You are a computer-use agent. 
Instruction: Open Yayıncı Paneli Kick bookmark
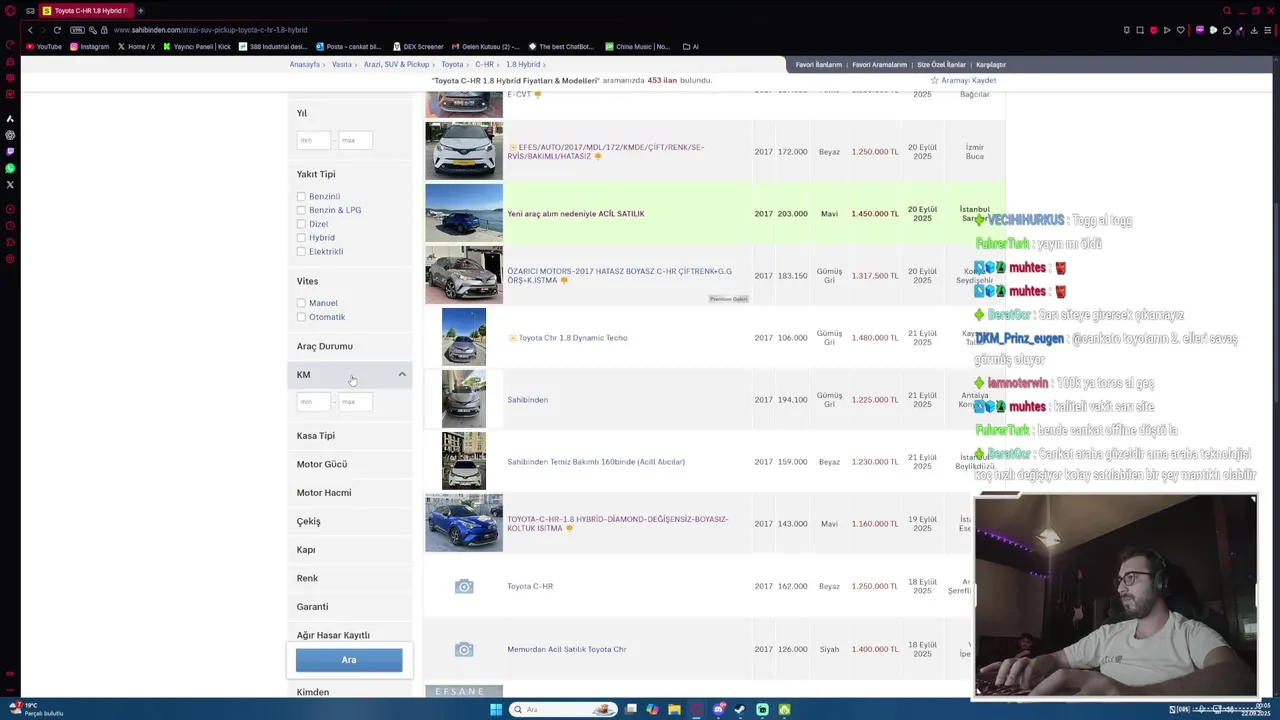click(x=197, y=47)
